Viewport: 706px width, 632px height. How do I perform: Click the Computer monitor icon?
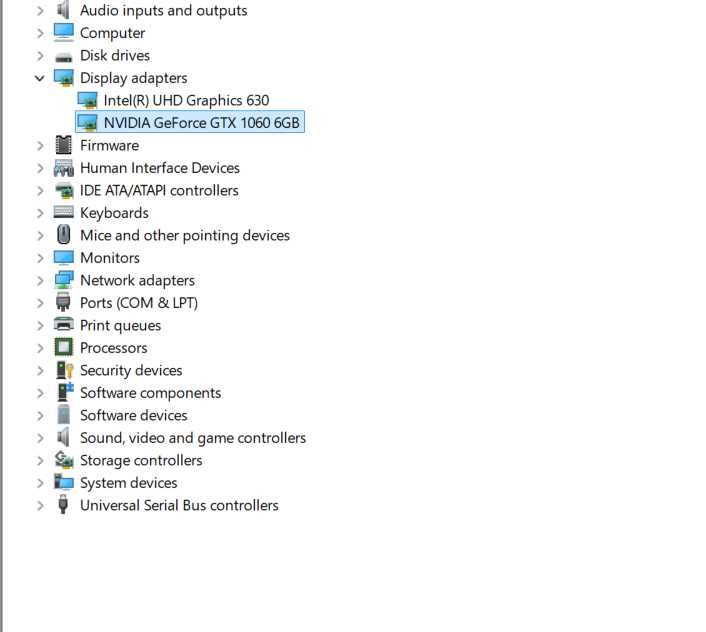(63, 32)
